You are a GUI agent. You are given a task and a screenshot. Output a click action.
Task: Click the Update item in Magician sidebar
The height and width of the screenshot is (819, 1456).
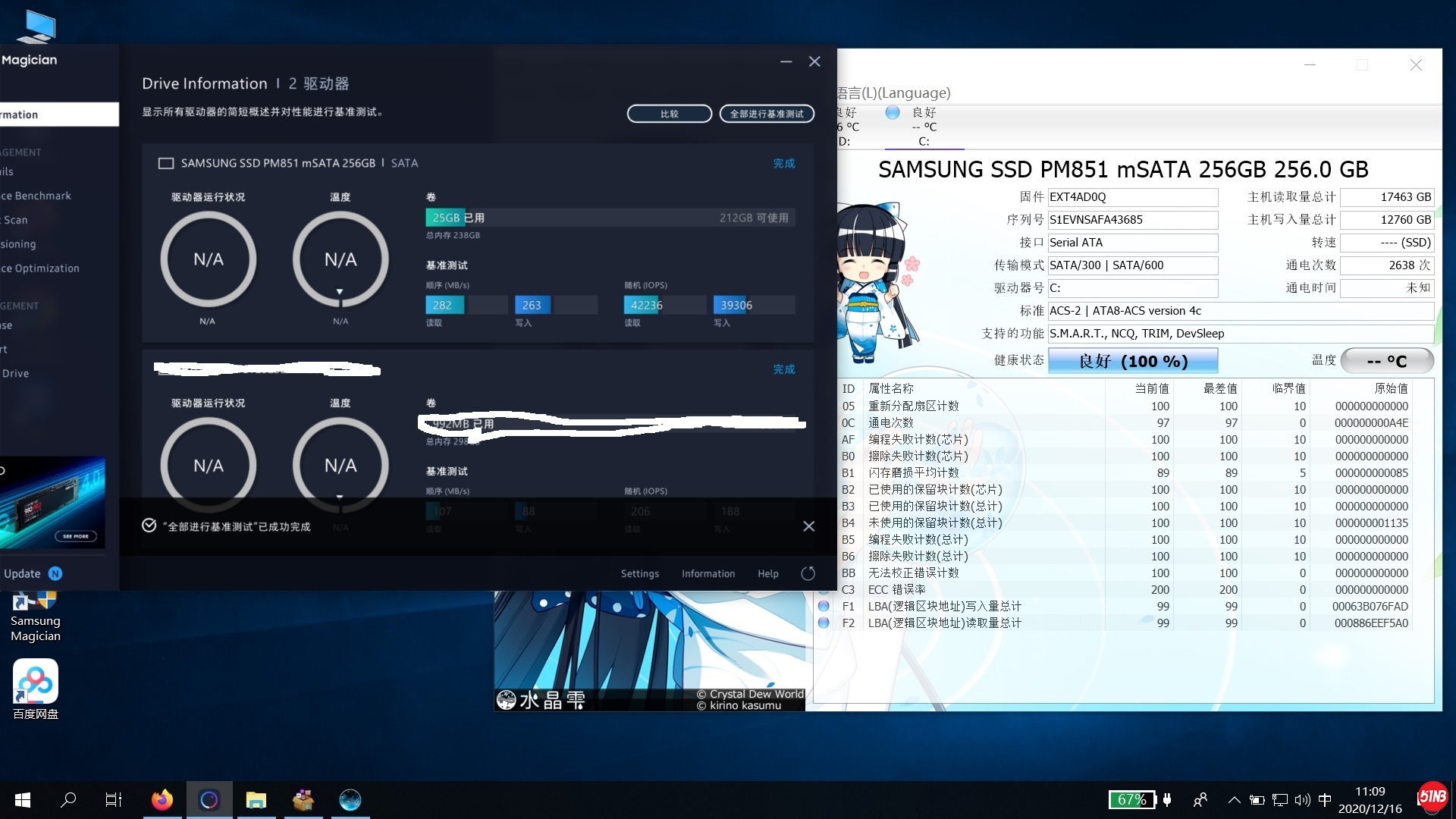click(32, 573)
